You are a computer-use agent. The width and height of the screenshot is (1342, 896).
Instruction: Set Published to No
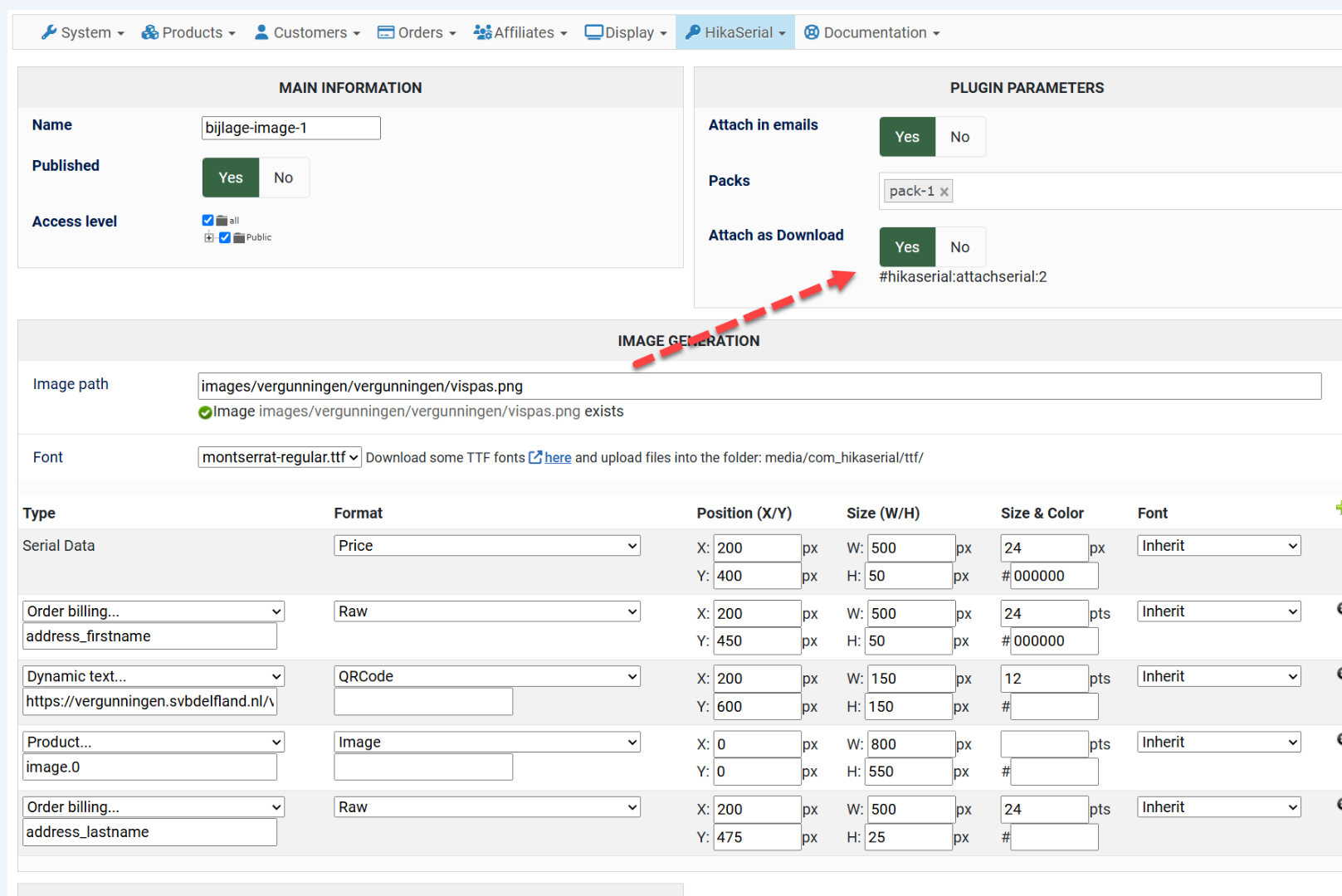[283, 178]
